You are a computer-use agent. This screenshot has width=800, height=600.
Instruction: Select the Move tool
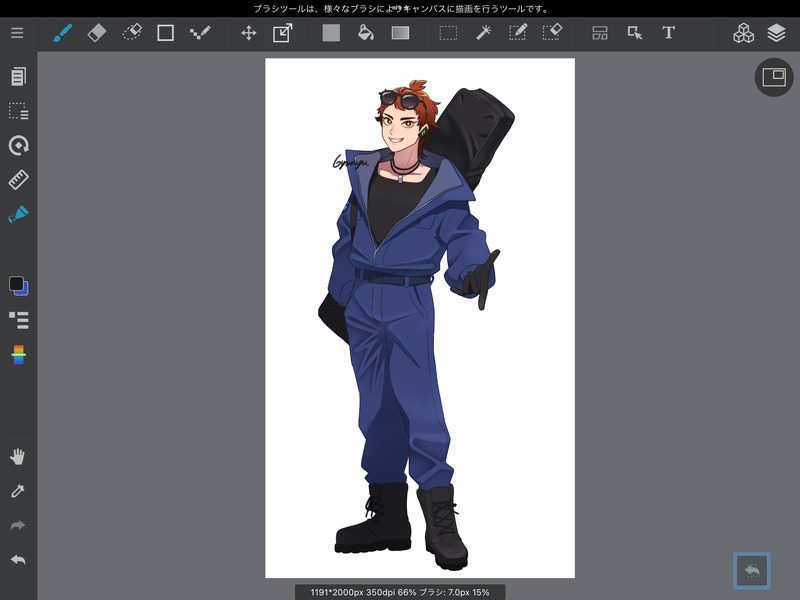[x=248, y=33]
